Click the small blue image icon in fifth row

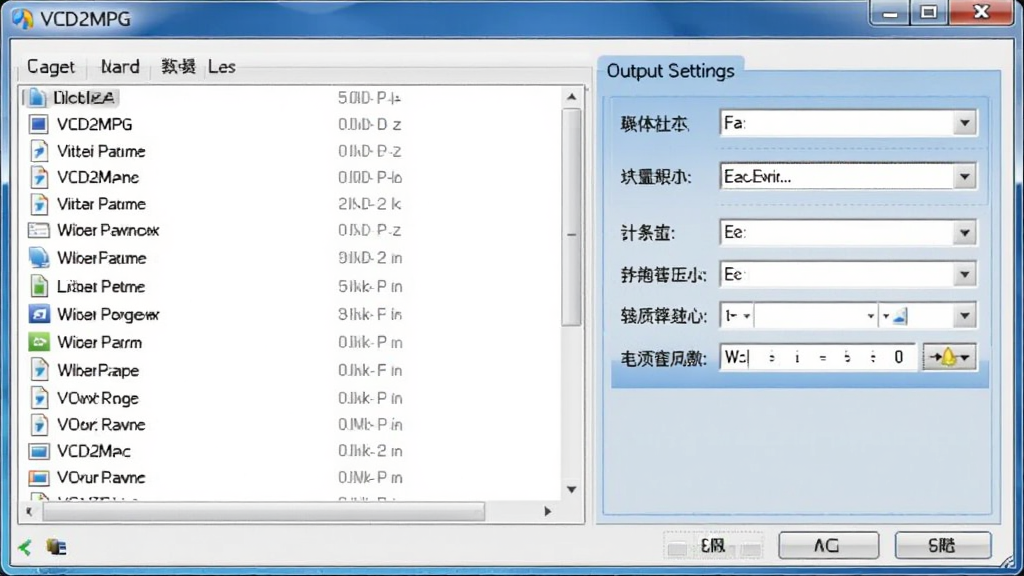tap(900, 317)
